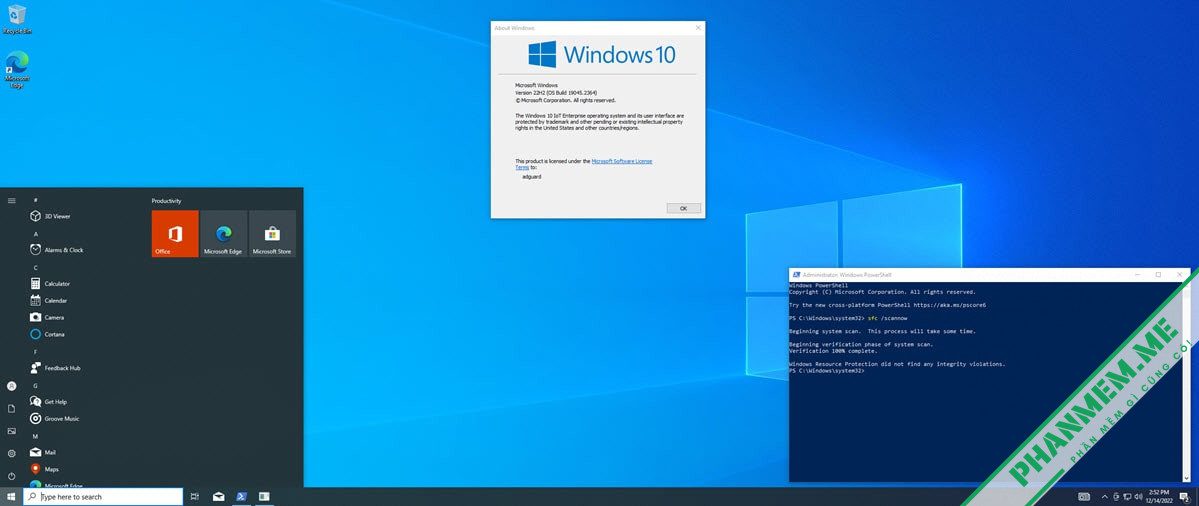
Task: Open the clock showing 2:52 PM
Action: [1158, 497]
